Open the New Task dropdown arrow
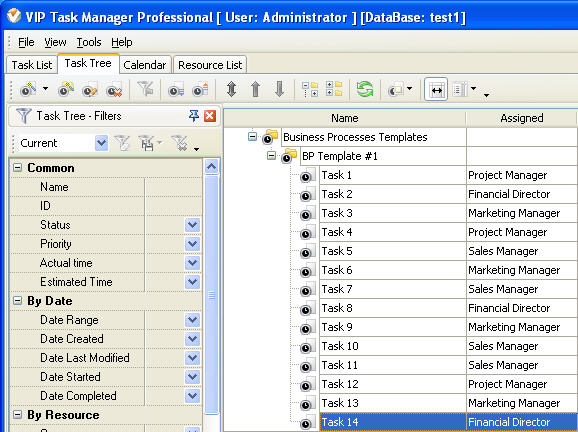Image resolution: width=578 pixels, height=432 pixels. tap(45, 88)
